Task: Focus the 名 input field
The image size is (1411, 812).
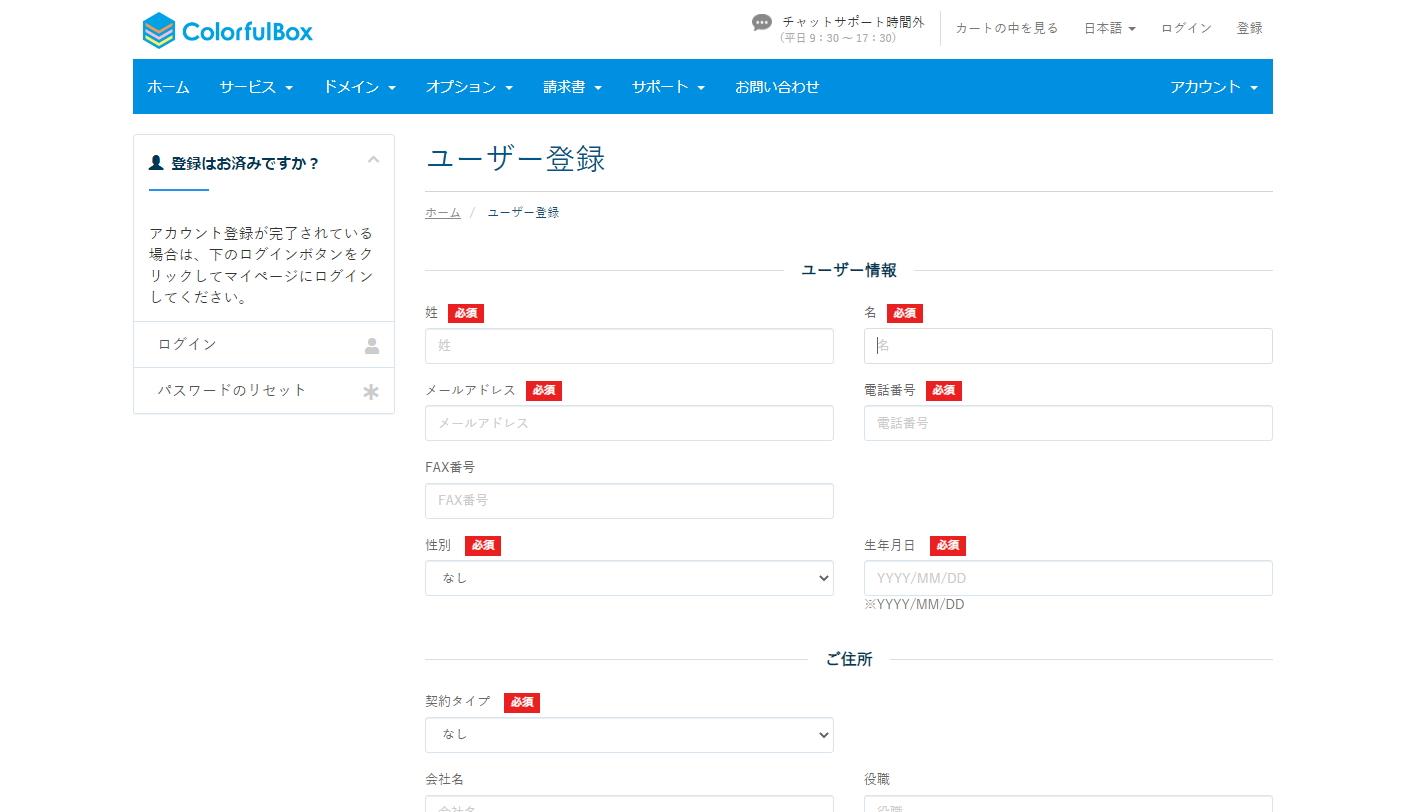Action: pyautogui.click(x=1068, y=346)
